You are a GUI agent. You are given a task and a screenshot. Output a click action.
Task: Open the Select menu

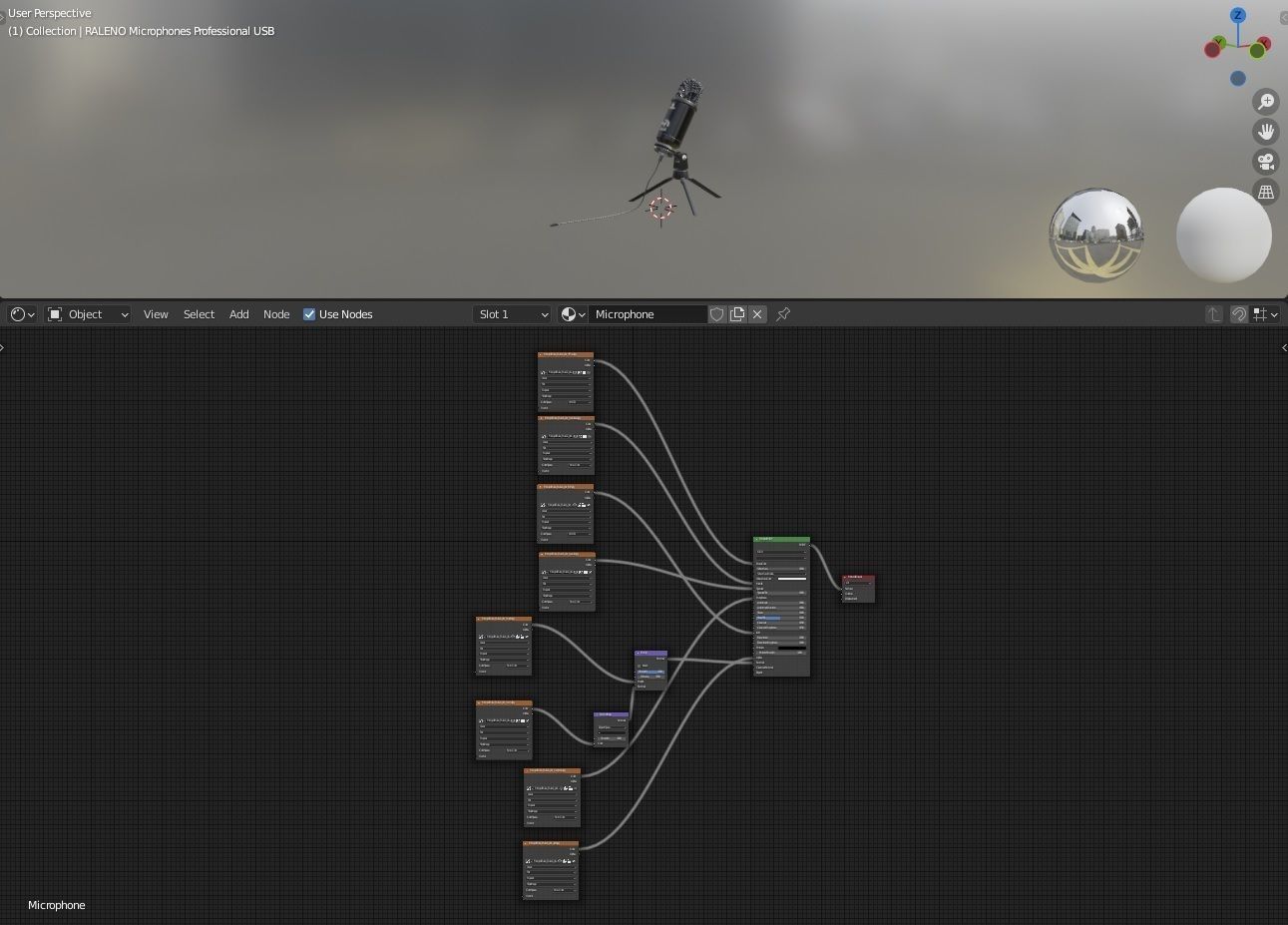tap(199, 314)
